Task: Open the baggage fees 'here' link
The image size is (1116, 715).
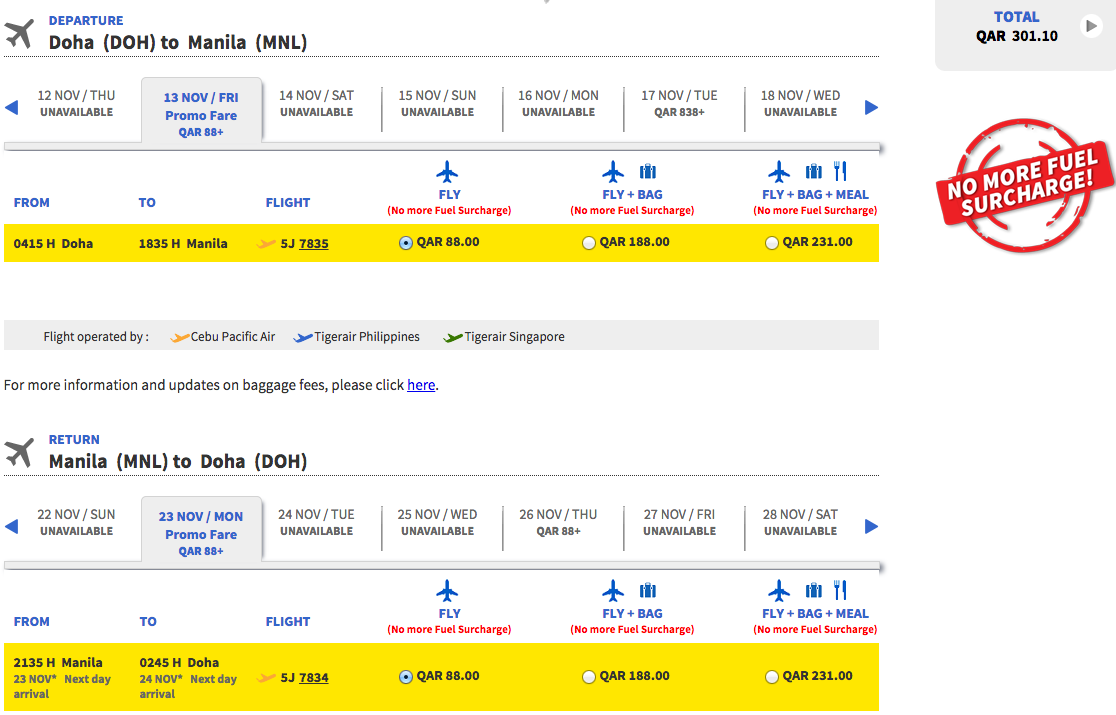Action: point(421,385)
